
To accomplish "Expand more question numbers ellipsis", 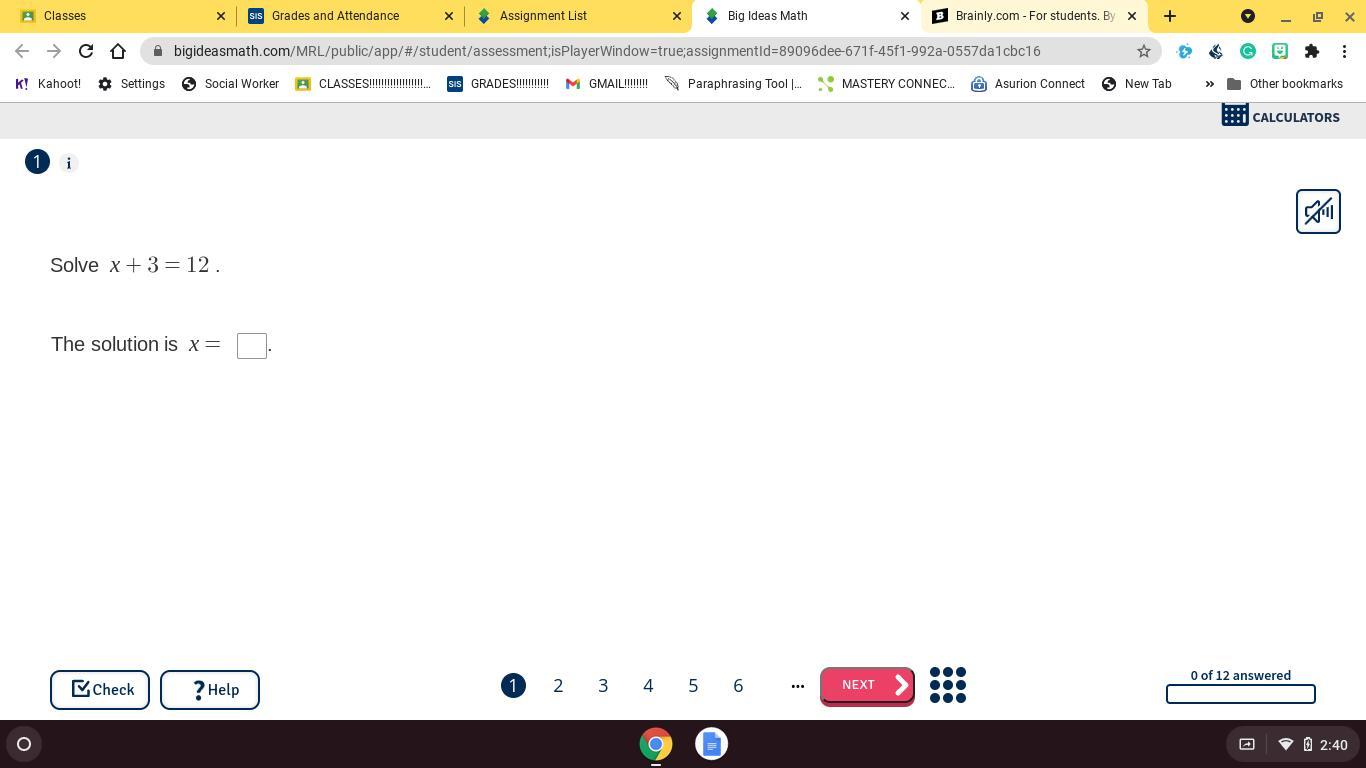I will point(797,686).
